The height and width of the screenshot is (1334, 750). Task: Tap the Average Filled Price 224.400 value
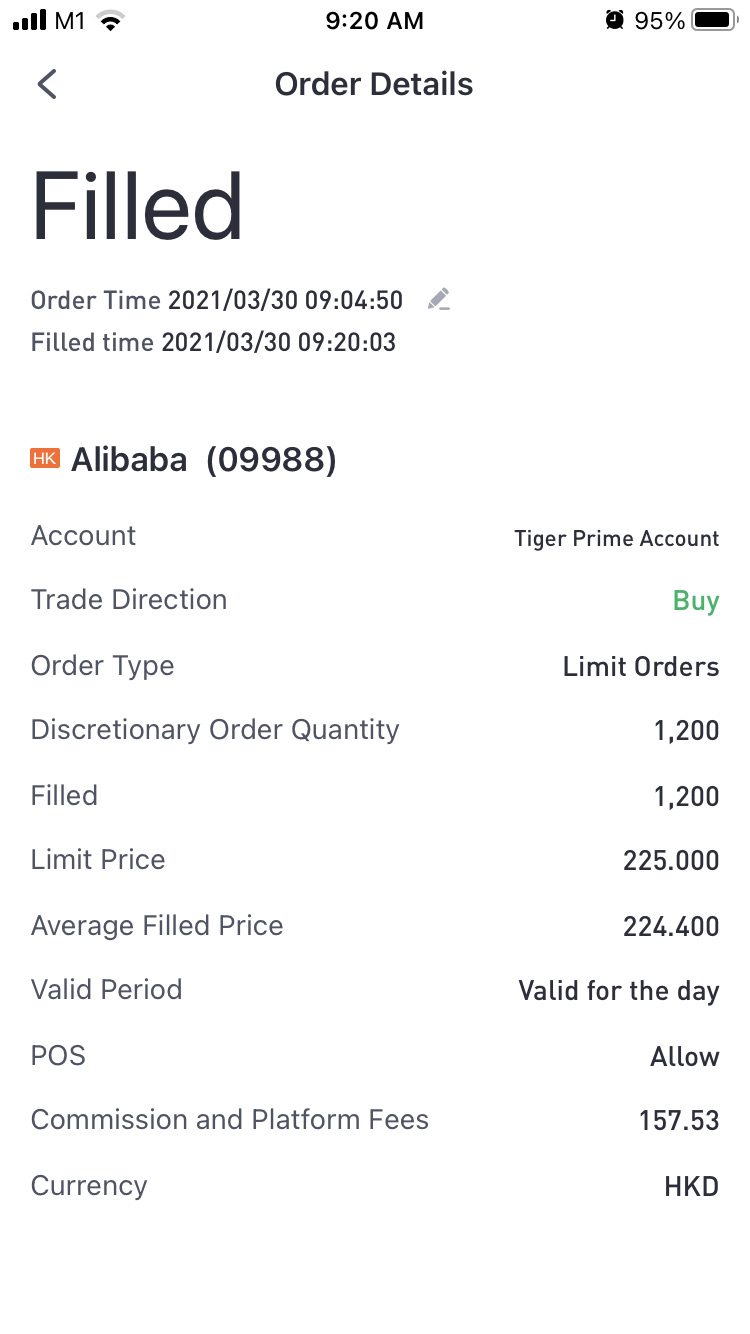point(670,927)
